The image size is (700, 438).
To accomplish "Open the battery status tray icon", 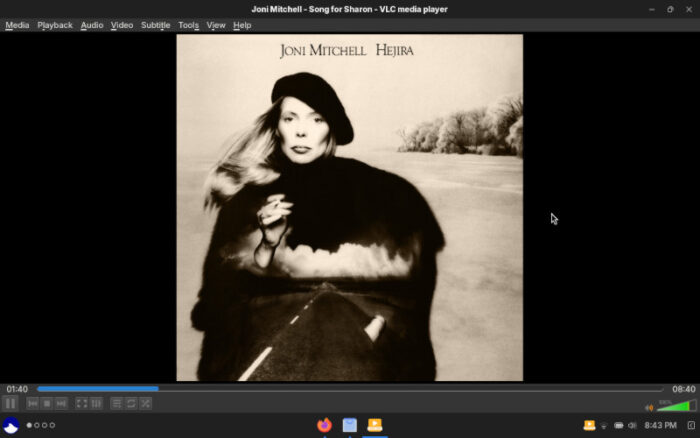I will click(618, 426).
